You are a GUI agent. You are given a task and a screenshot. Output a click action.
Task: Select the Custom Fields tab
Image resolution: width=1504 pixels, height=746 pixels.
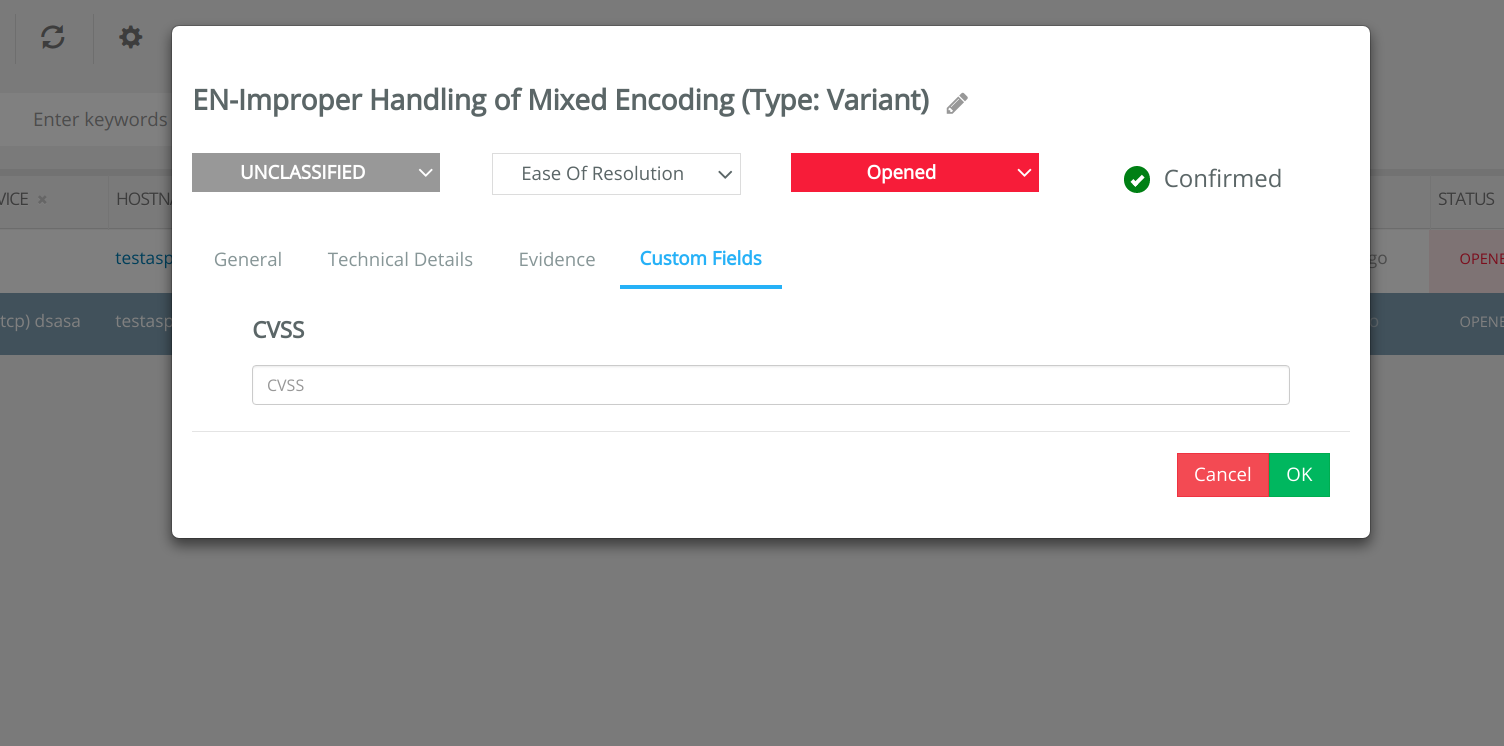pos(701,259)
